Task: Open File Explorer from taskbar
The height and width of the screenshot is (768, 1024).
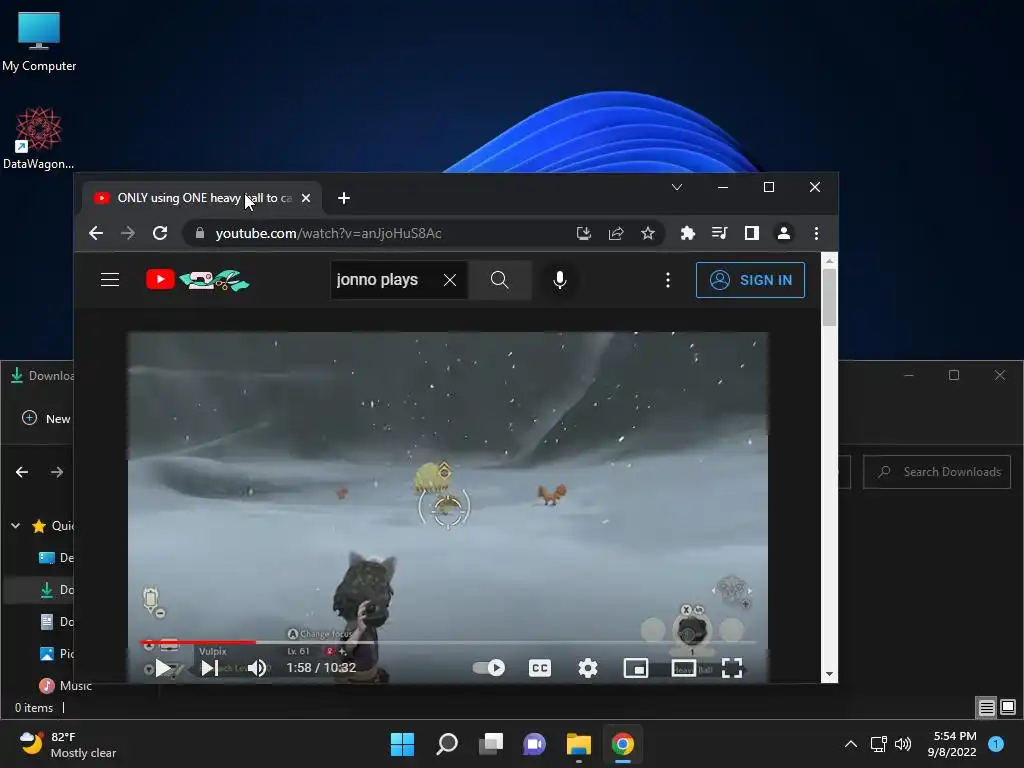Action: click(x=579, y=744)
